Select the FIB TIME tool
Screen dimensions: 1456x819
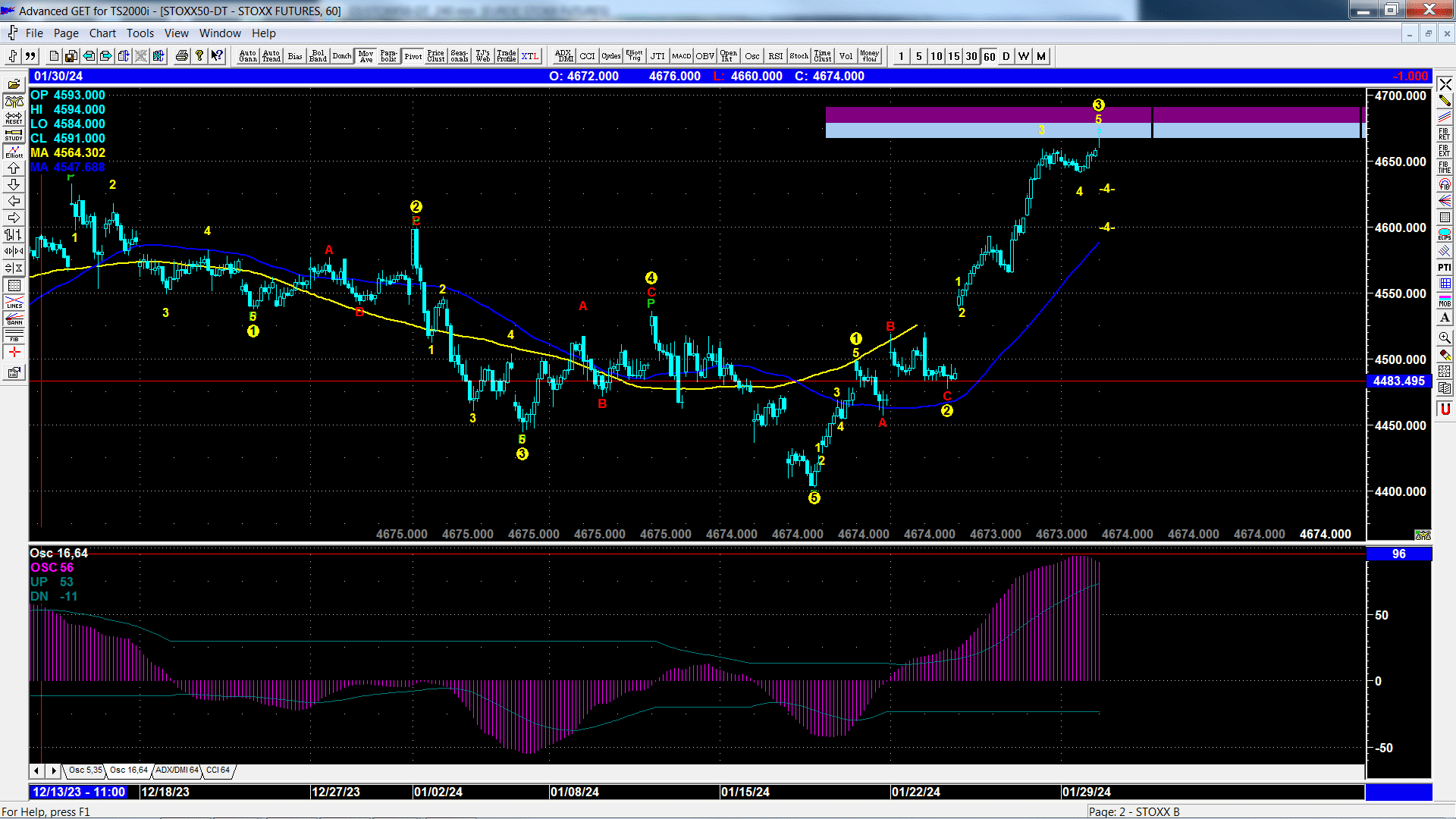[x=1445, y=168]
